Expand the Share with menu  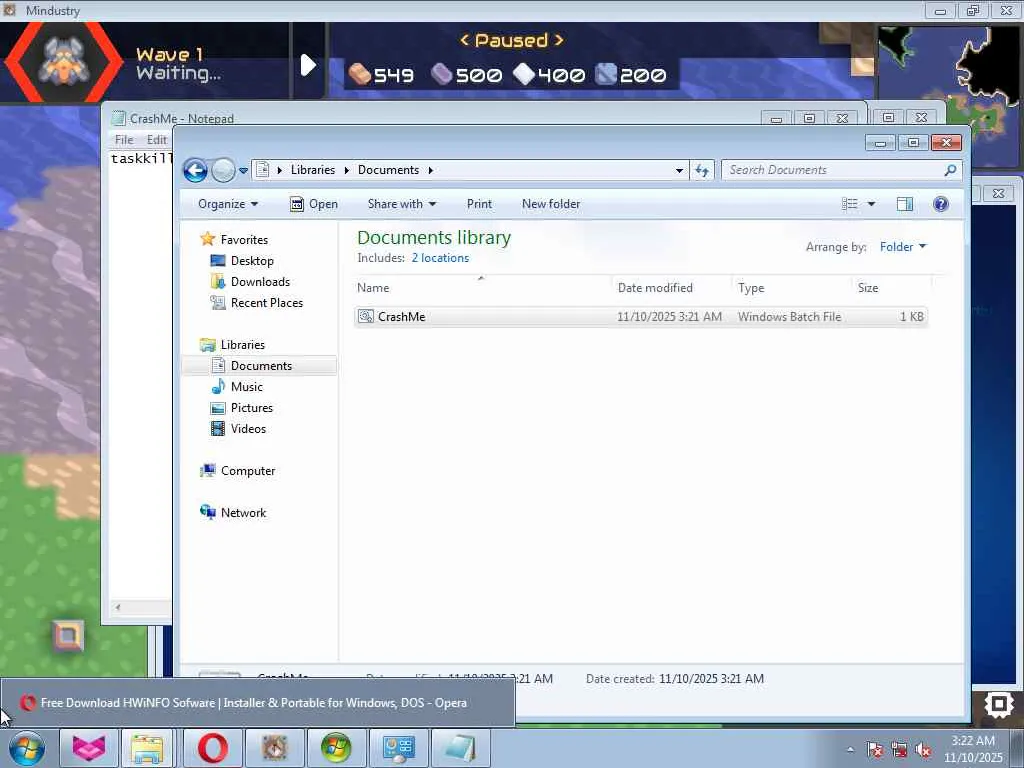point(402,204)
